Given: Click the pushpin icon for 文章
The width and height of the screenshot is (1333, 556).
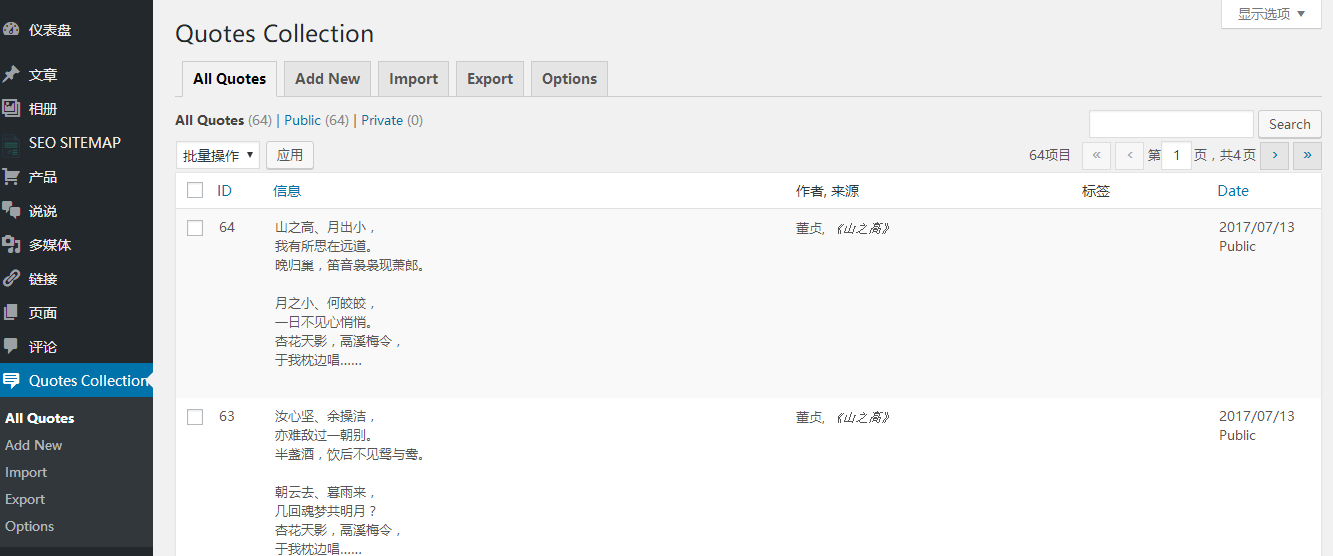Looking at the screenshot, I should pyautogui.click(x=11, y=74).
